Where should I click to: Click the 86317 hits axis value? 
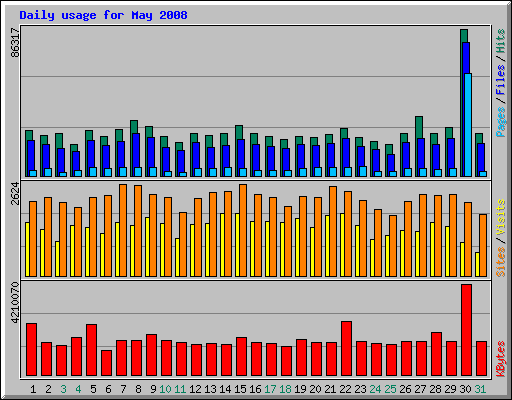(x=15, y=42)
